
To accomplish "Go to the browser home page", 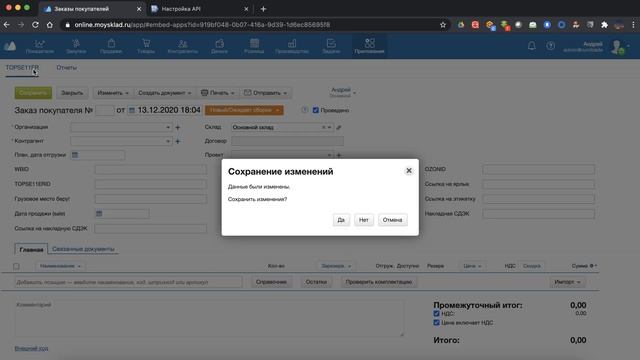I will click(49, 25).
